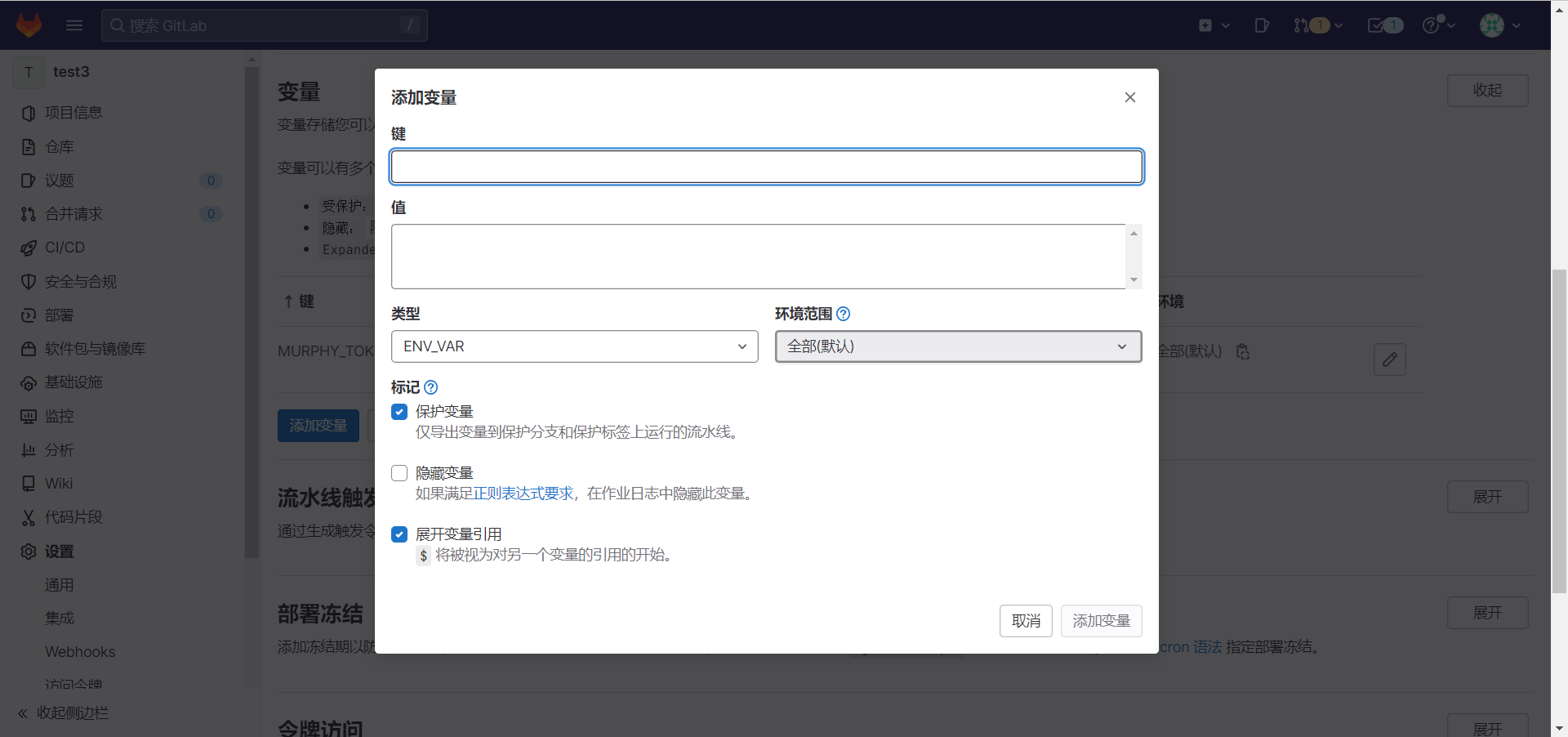Screen dimensions: 1568x737
Task: Open the 类型 ENV_VAR dropdown
Action: point(574,346)
